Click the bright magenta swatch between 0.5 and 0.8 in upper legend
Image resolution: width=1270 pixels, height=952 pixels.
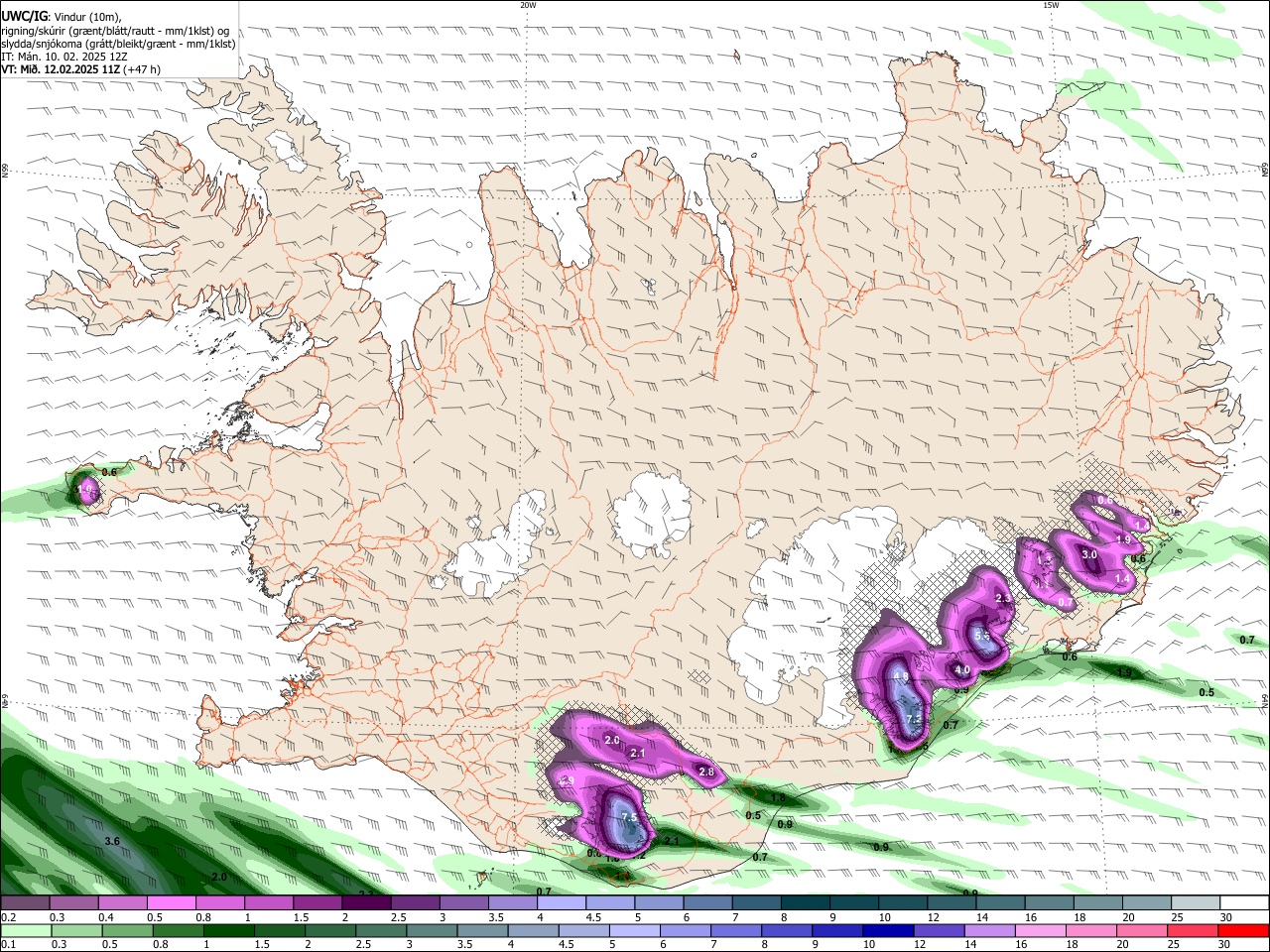172,903
